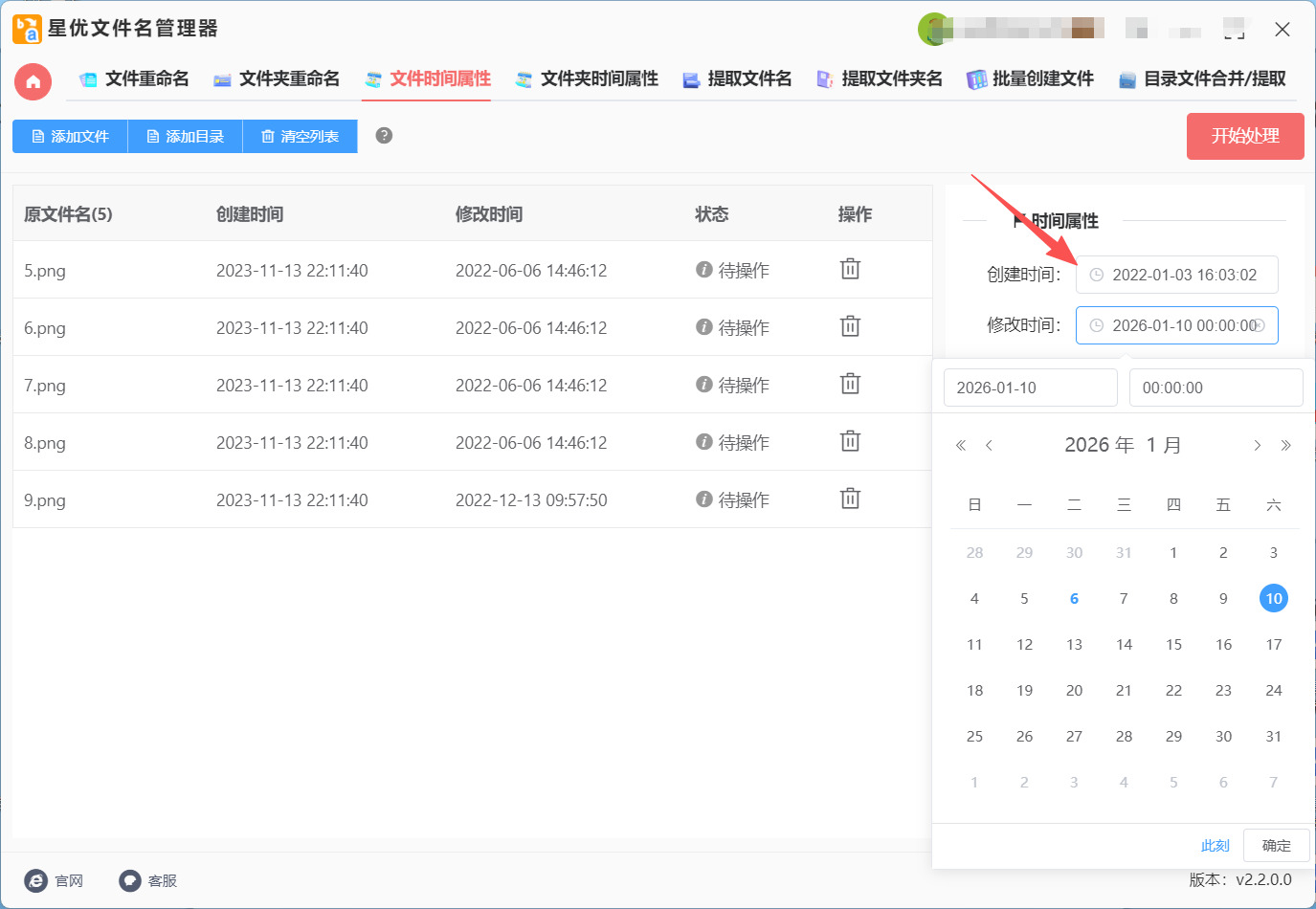The image size is (1316, 909).
Task: Remove 7.png using its trash icon
Action: pos(850,385)
